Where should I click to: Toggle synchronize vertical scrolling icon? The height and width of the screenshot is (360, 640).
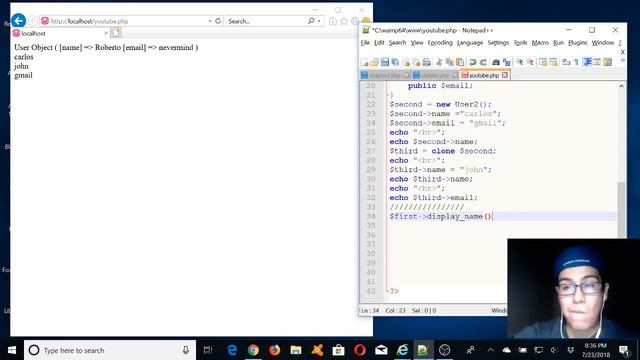point(543,62)
